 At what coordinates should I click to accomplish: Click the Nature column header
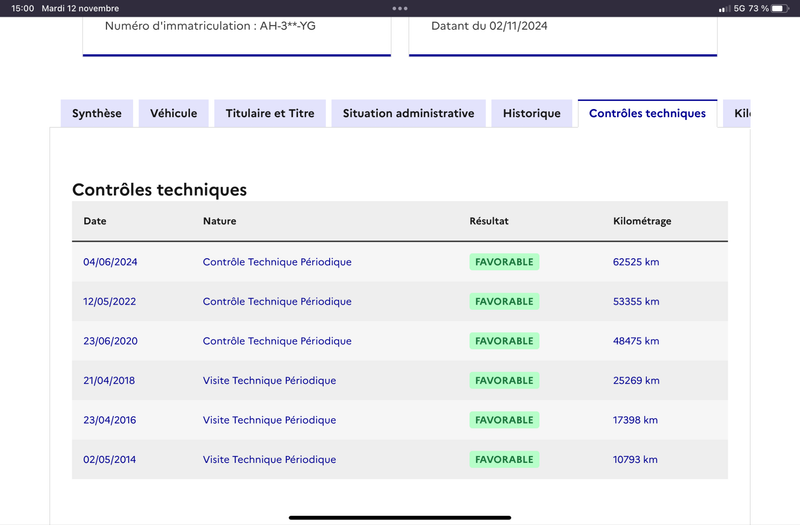point(219,221)
